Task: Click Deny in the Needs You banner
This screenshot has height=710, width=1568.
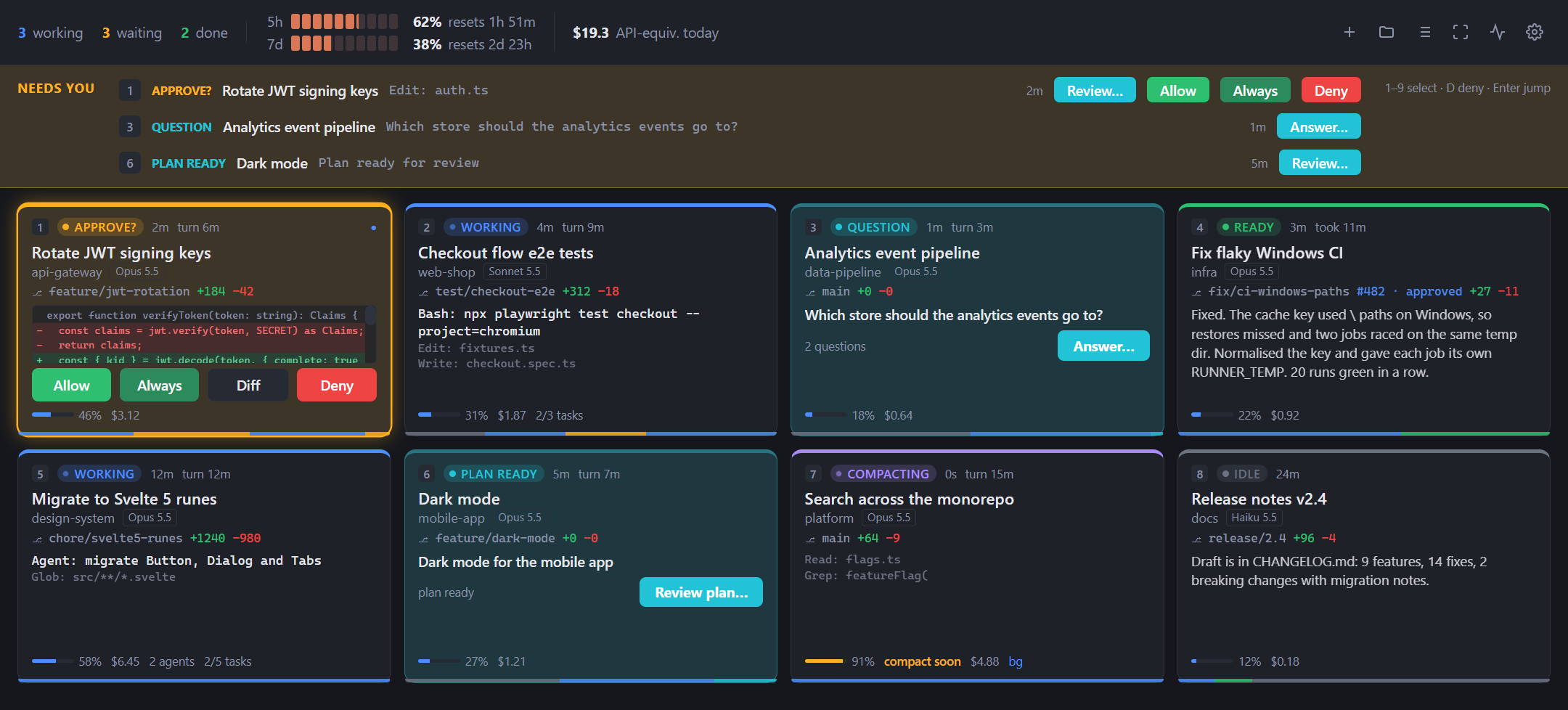Action: tap(1331, 90)
